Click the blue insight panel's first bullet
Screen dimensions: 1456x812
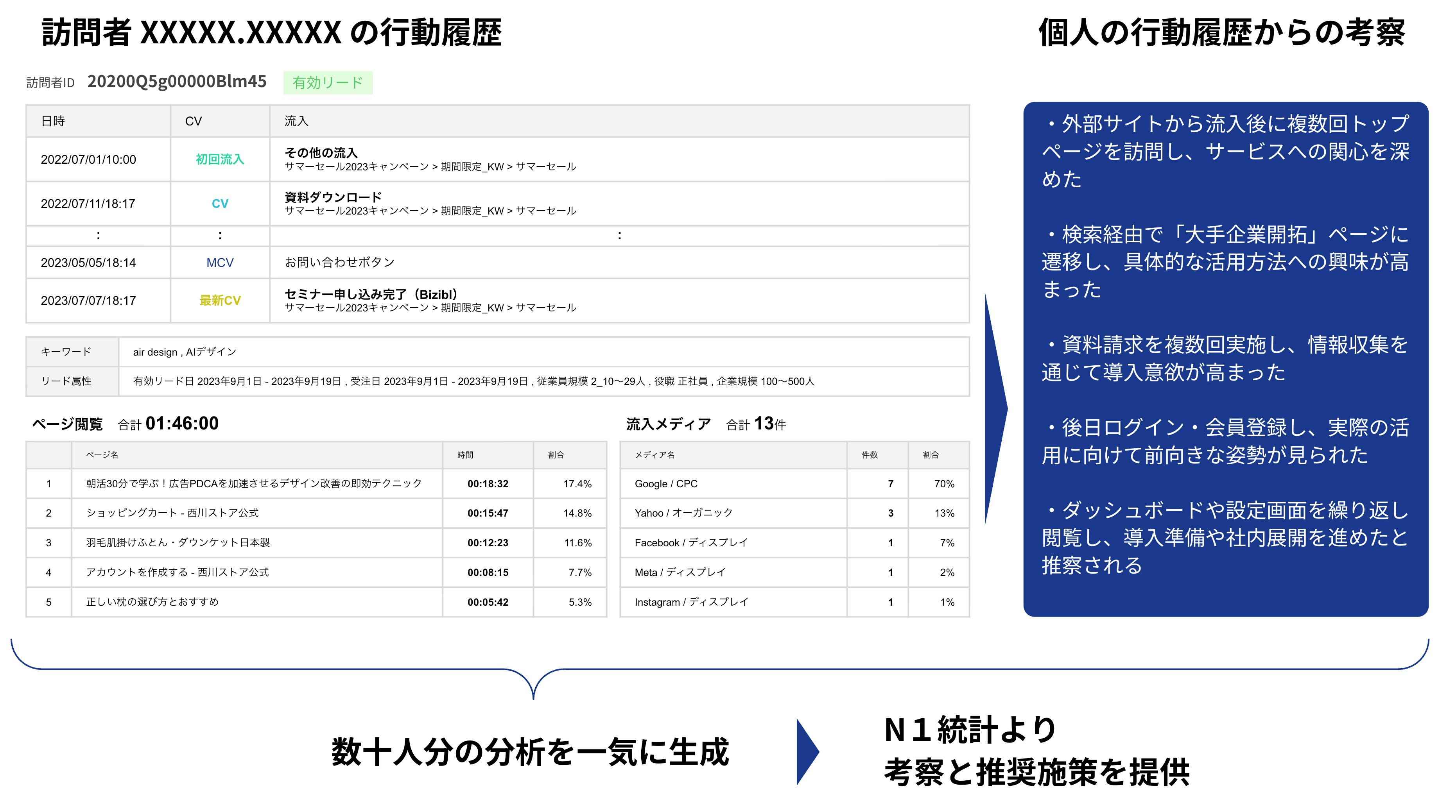coord(1225,151)
